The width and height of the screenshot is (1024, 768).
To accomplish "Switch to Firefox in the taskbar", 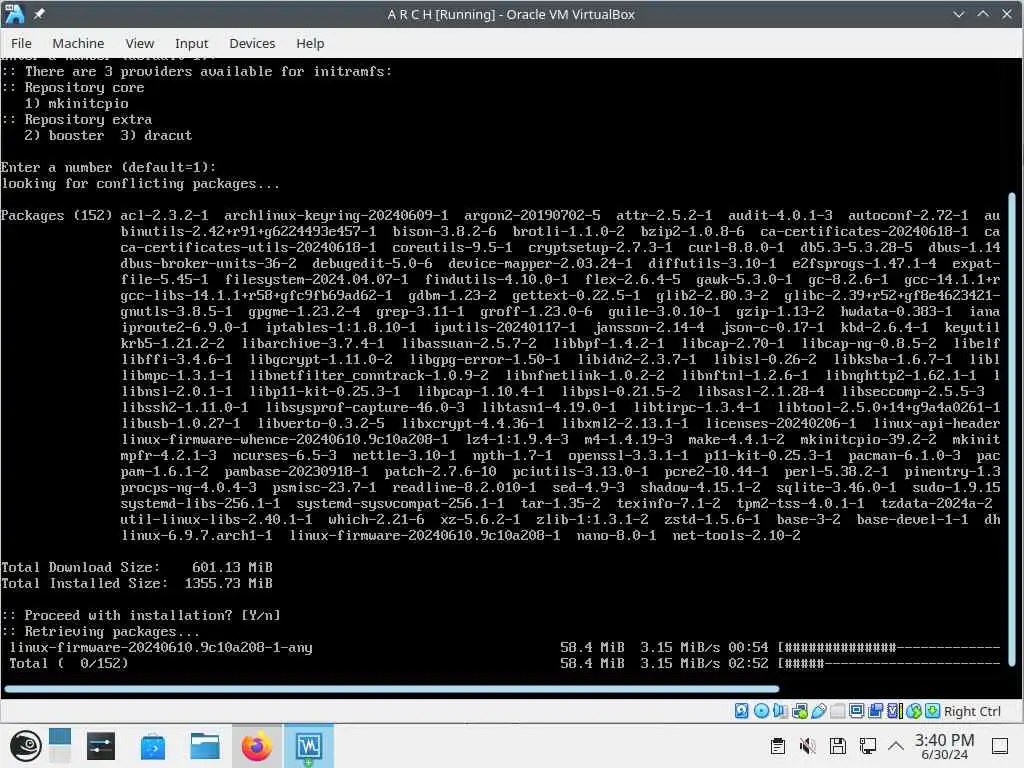I will (x=257, y=746).
